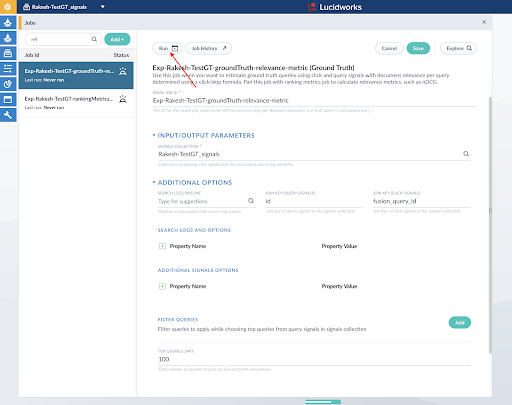
Task: Click the Lucidworks logo
Action: [x=334, y=7]
